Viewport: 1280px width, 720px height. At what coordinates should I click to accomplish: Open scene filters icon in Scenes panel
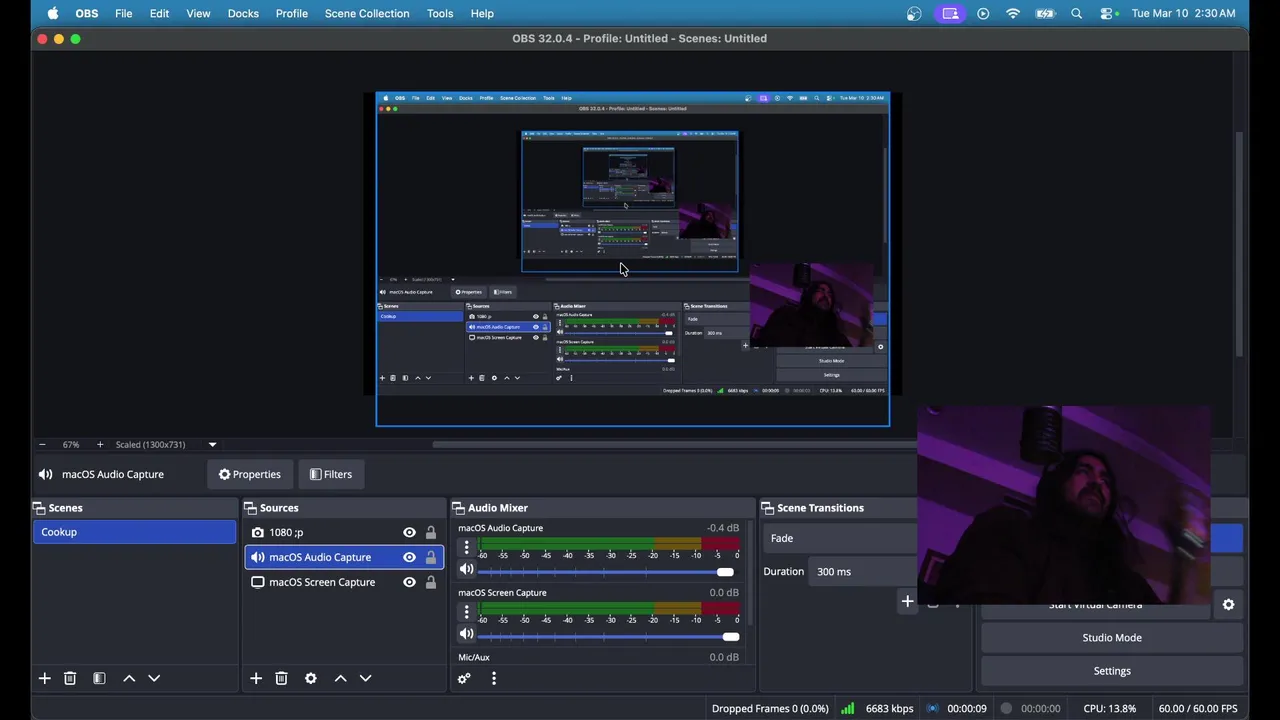[99, 678]
